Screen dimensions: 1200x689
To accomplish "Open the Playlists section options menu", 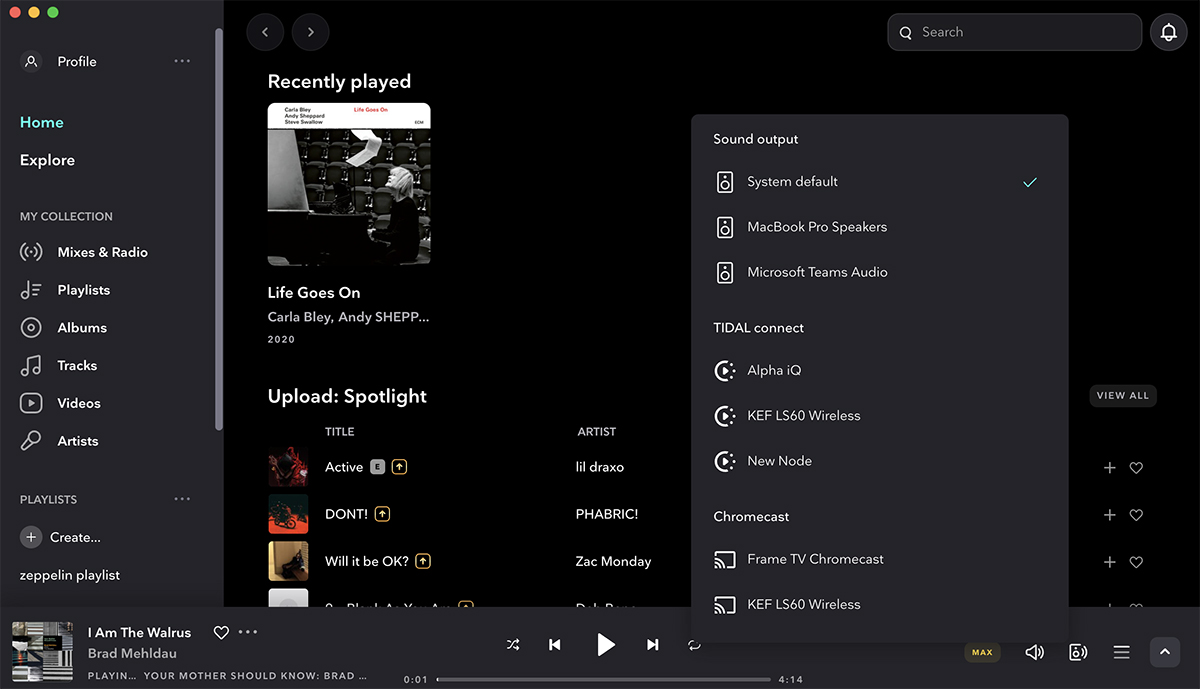I will 182,498.
